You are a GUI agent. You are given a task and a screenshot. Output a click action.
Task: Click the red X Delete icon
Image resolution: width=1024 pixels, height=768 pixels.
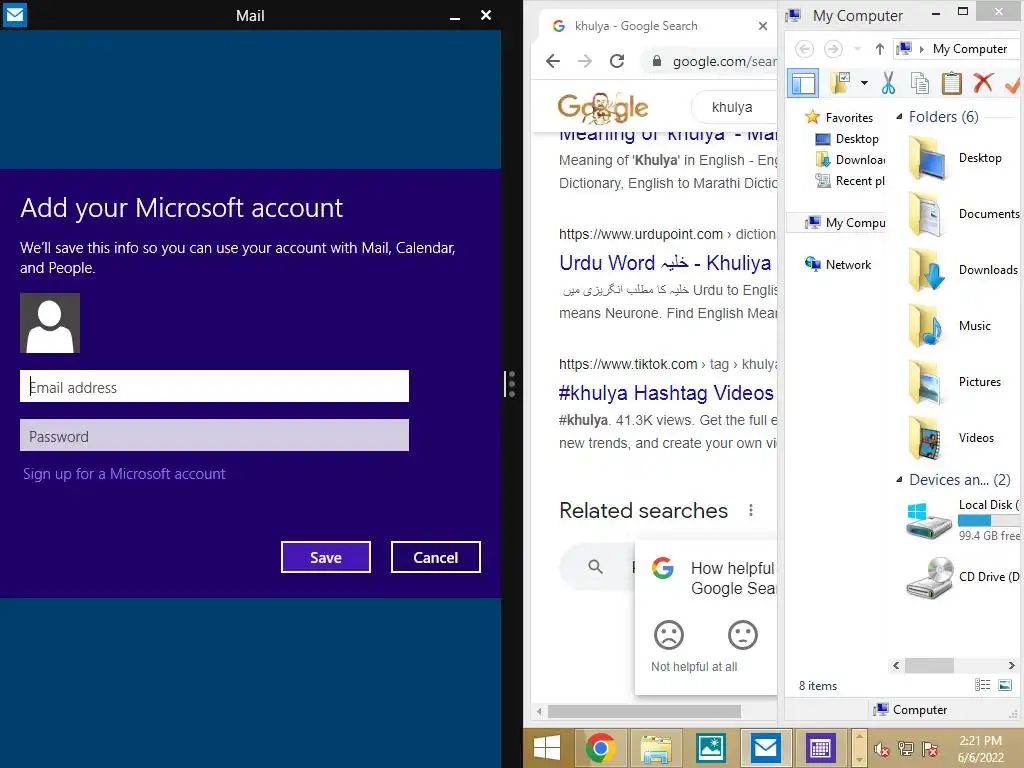click(x=983, y=83)
